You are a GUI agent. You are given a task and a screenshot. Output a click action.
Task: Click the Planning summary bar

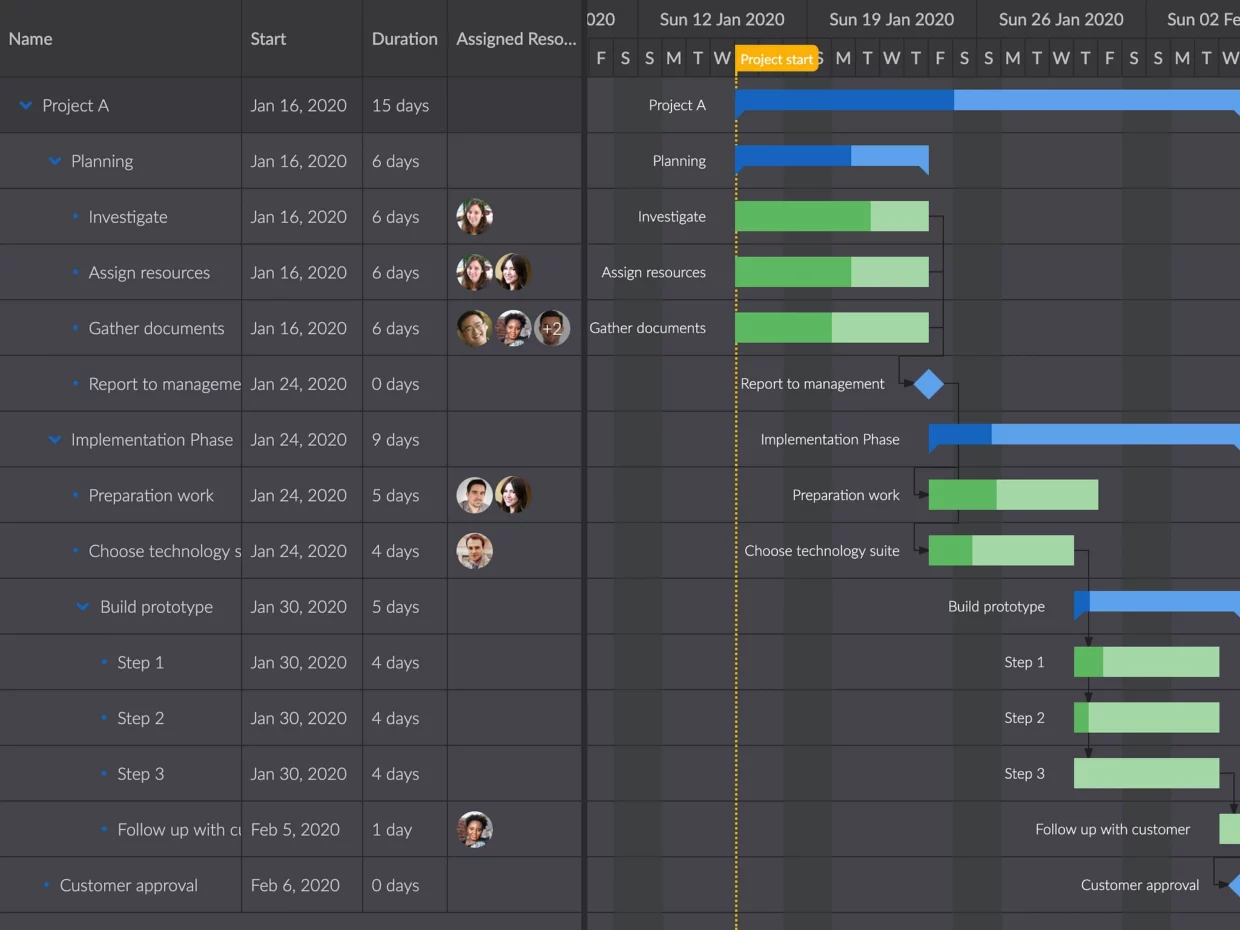pos(832,156)
